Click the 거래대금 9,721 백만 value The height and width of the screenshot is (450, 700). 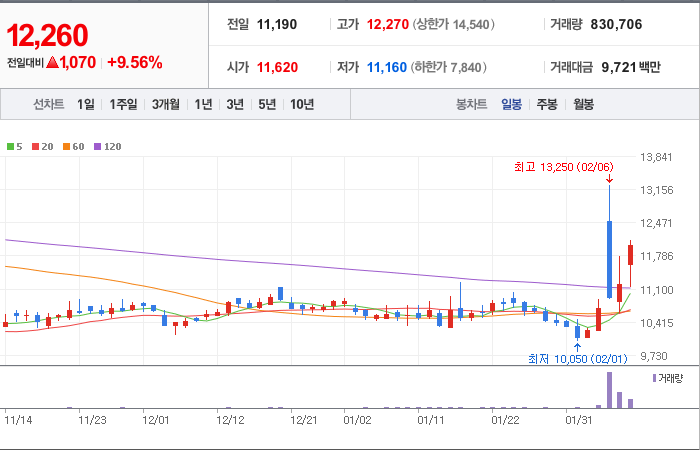pyautogui.click(x=631, y=67)
